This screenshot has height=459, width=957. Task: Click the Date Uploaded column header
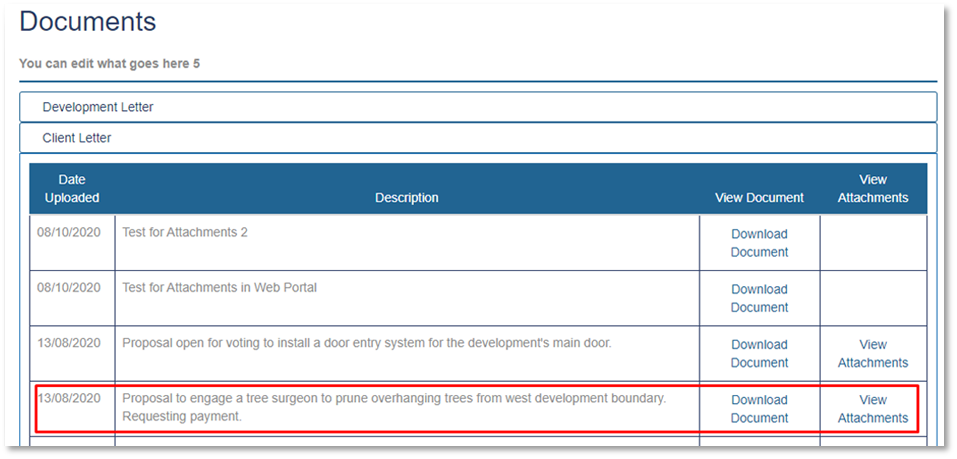72,189
